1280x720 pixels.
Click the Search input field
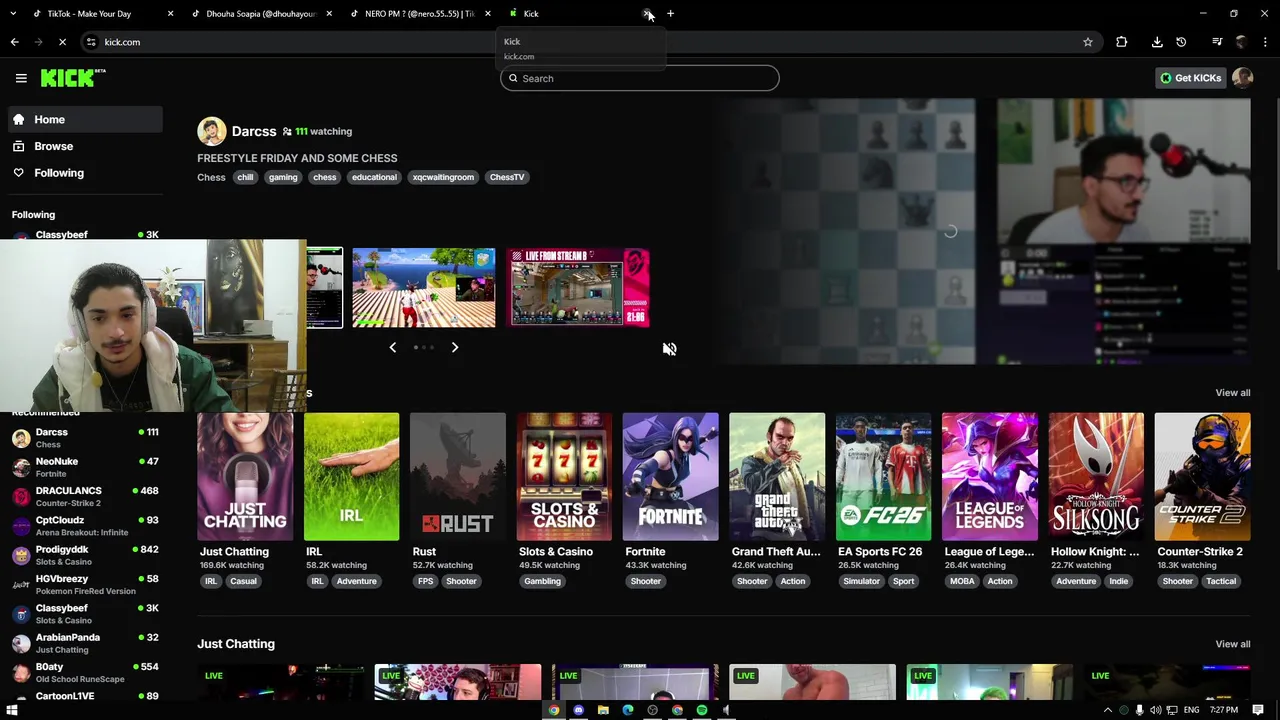[x=640, y=78]
